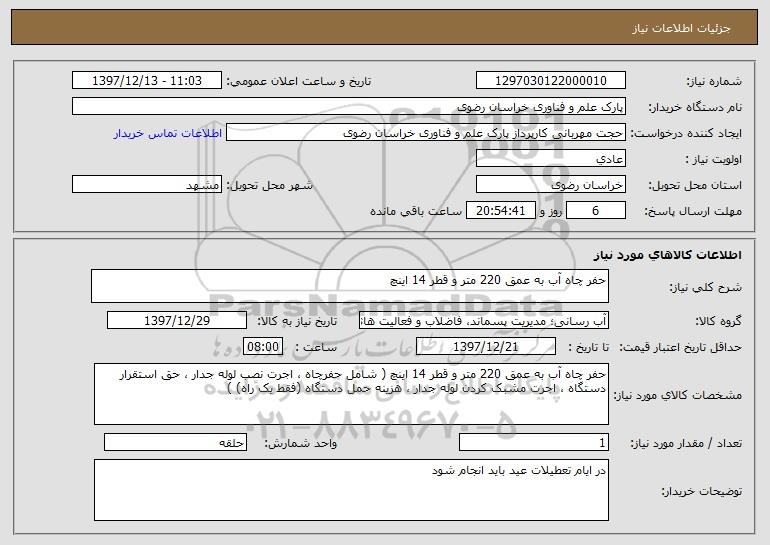The height and width of the screenshot is (545, 770).
Task: Click the label تاریخ و ساعت اعلان عمومی
Action: 299,81
